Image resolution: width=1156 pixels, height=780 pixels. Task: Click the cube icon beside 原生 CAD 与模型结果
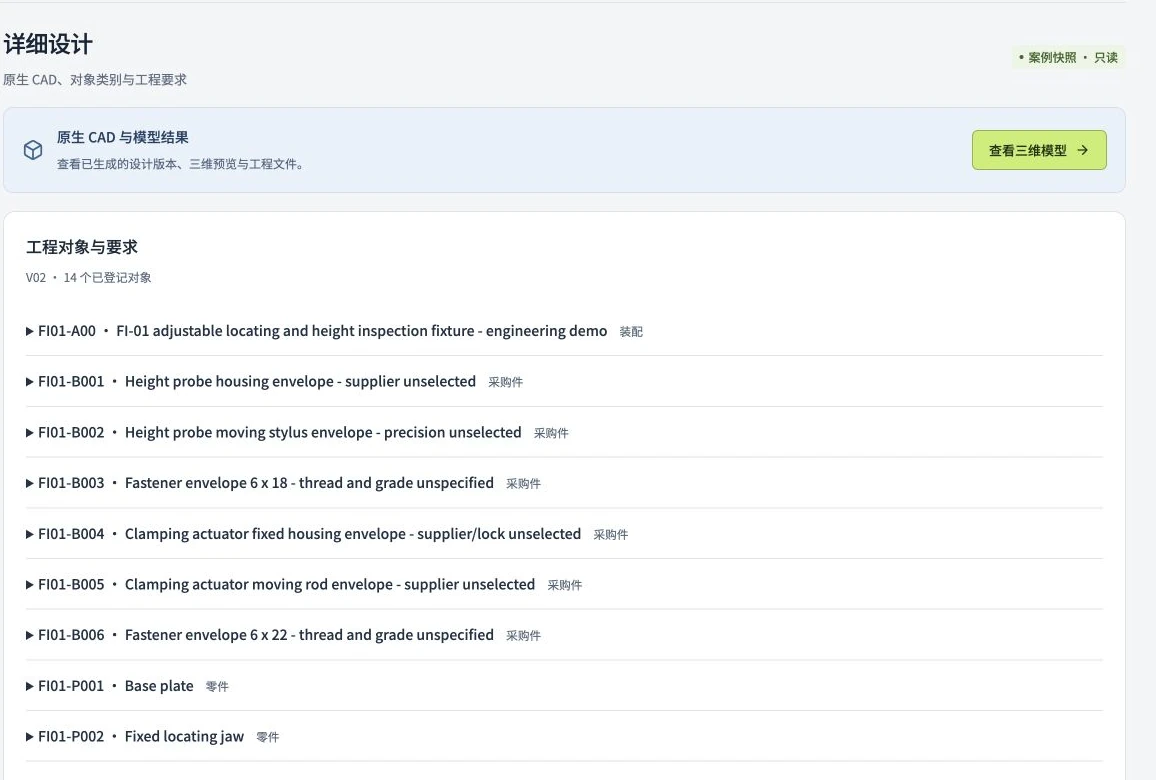coord(33,150)
